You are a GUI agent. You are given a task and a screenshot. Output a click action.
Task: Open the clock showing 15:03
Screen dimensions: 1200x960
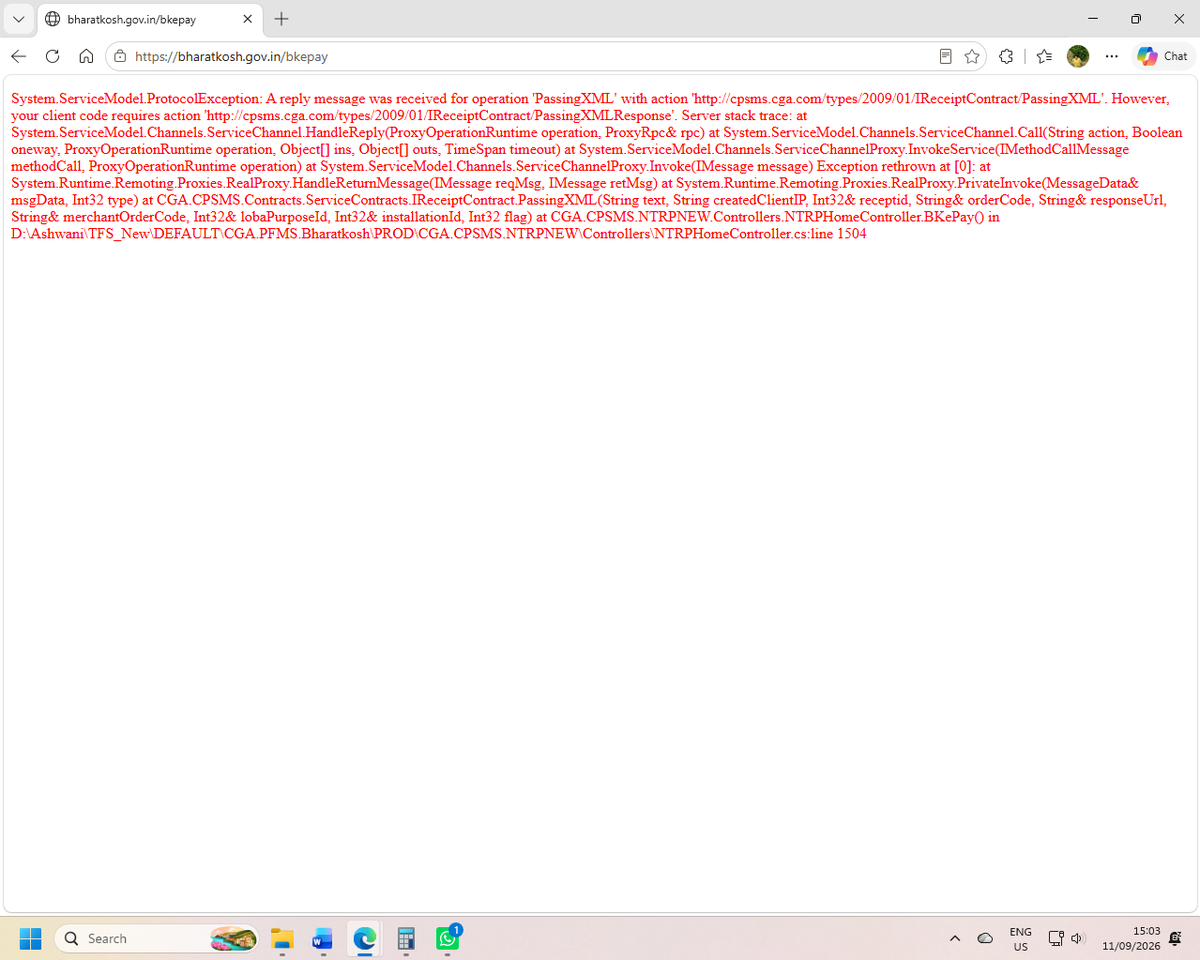(1131, 938)
